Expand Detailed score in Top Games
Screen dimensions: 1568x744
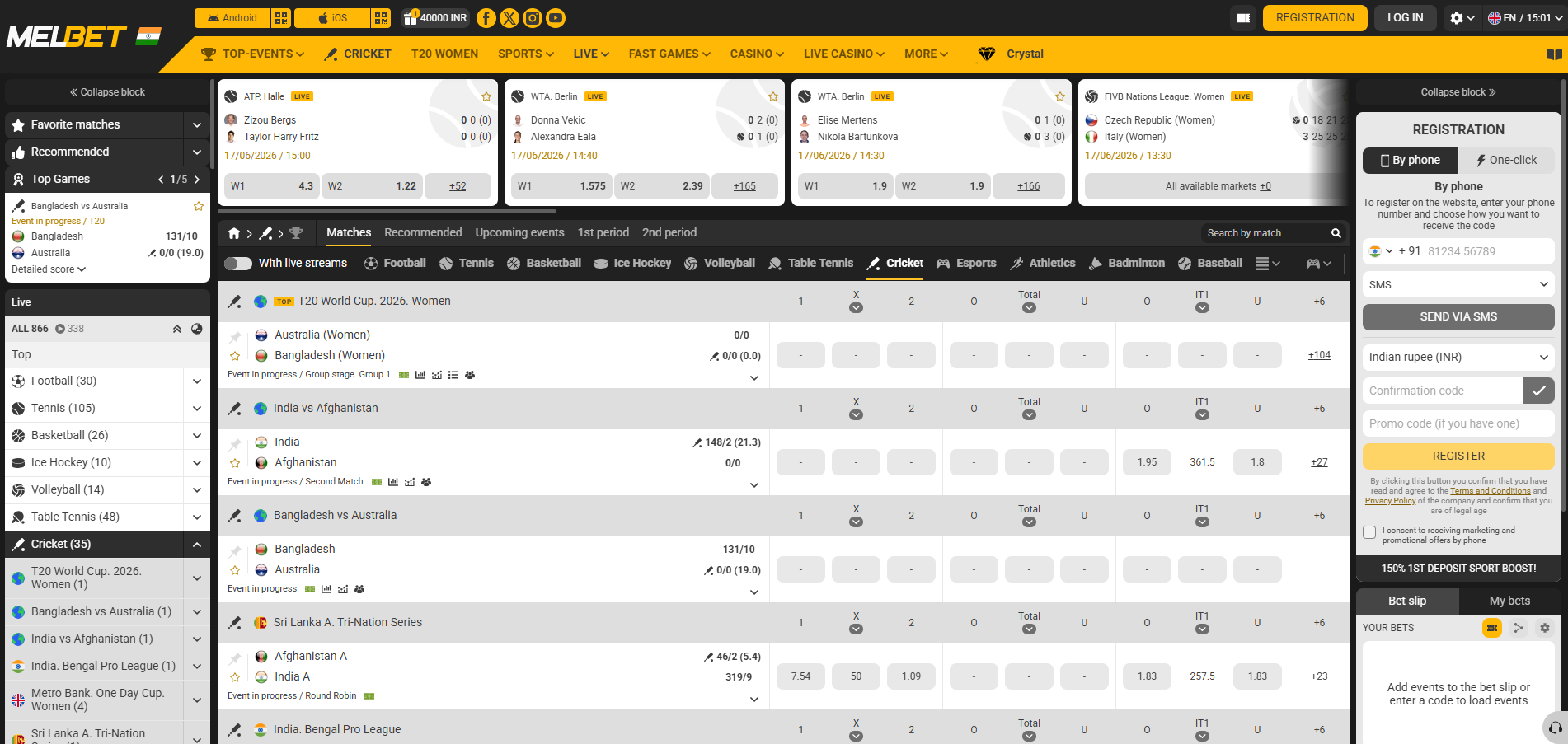49,269
